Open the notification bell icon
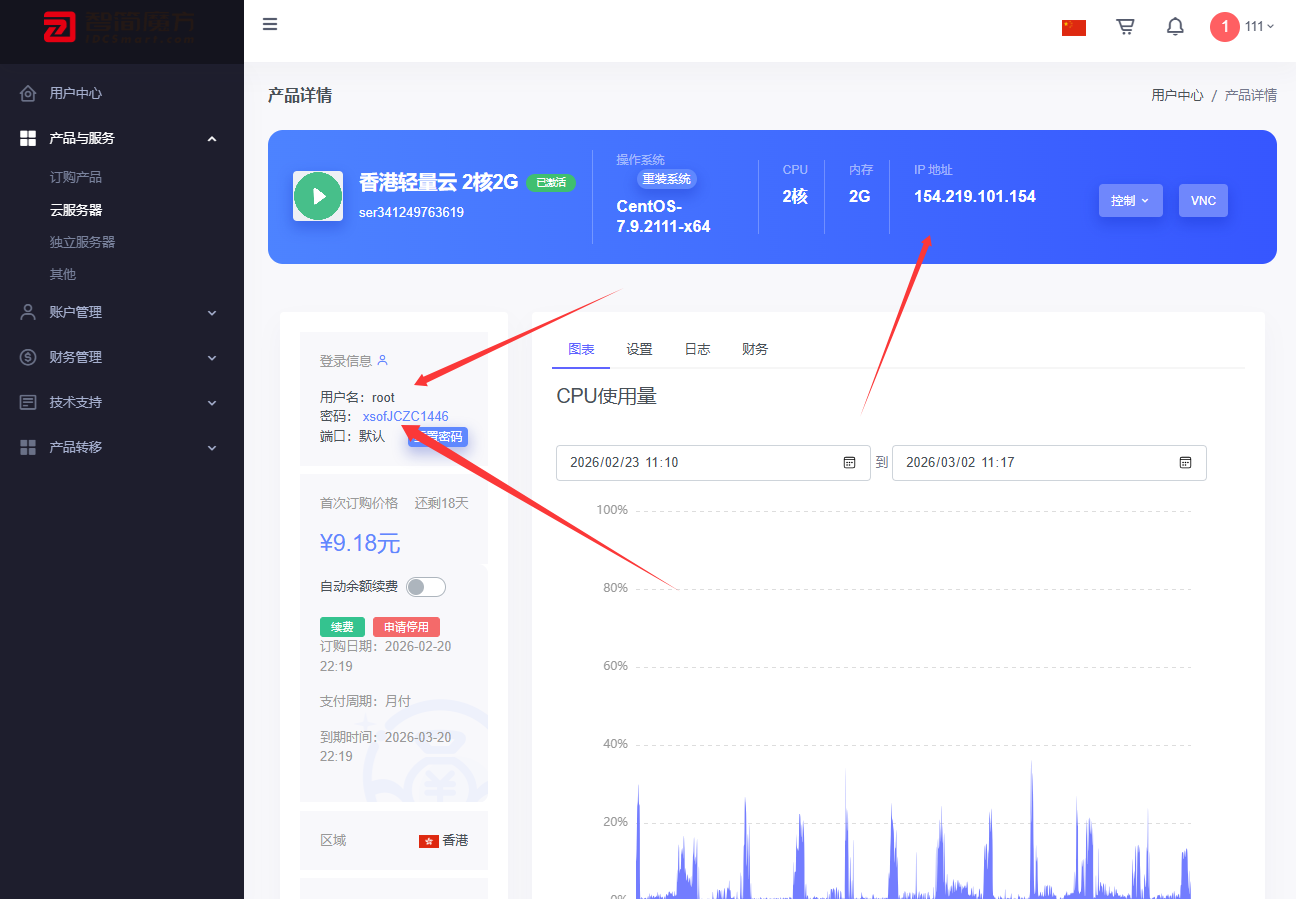The width and height of the screenshot is (1296, 899). [x=1175, y=26]
